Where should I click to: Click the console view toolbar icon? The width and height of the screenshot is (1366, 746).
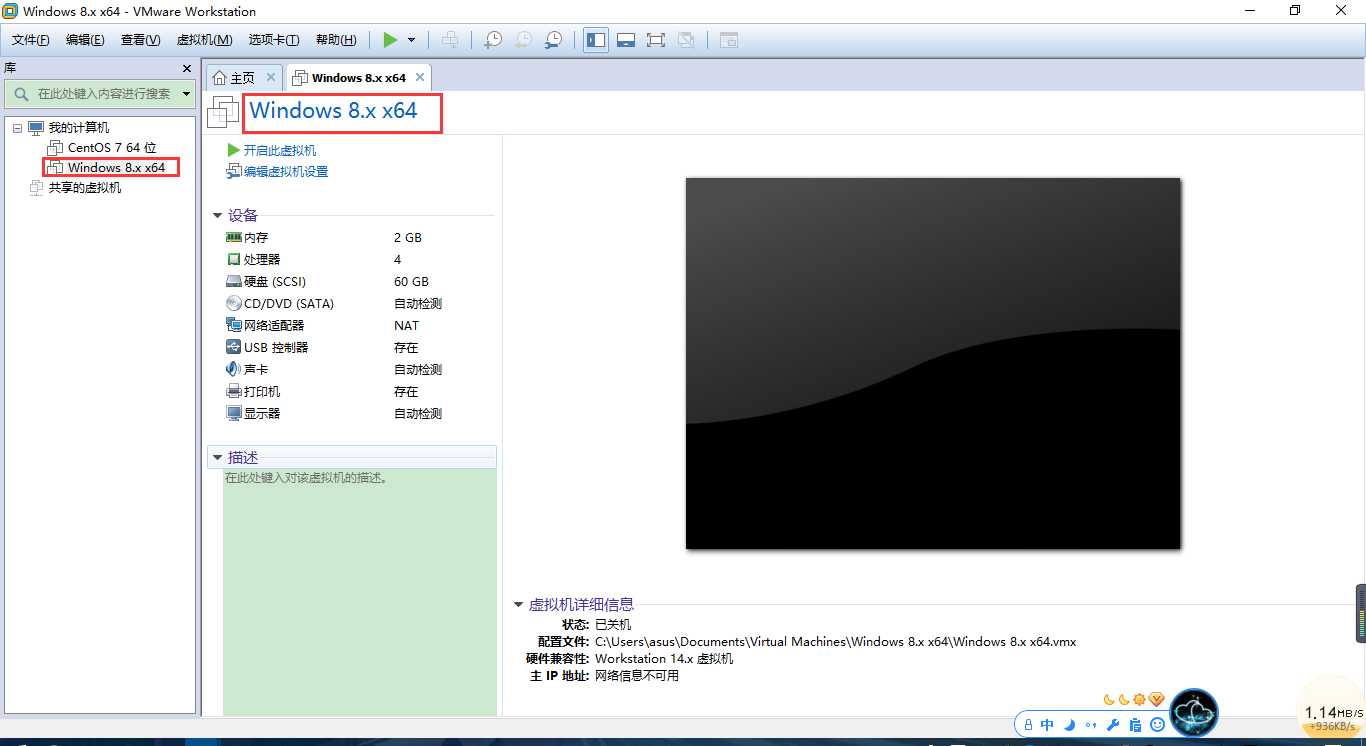(729, 40)
